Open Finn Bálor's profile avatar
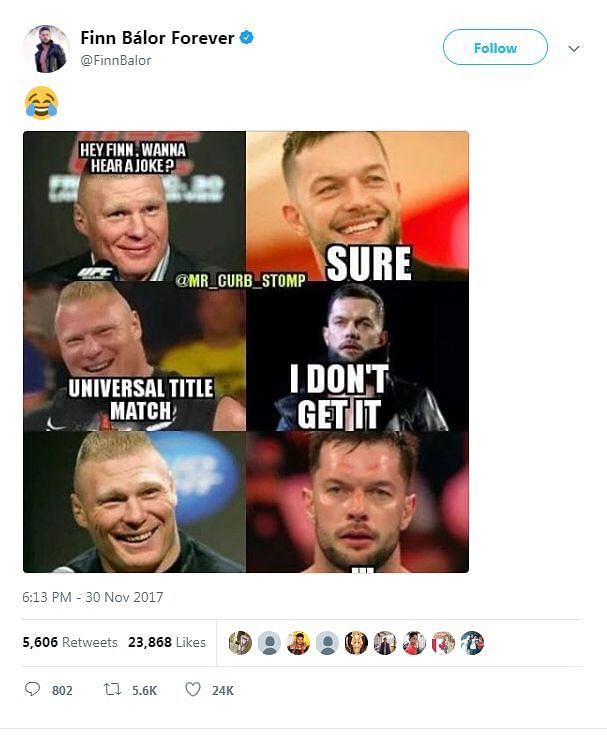This screenshot has height=737, width=607. pyautogui.click(x=45, y=49)
